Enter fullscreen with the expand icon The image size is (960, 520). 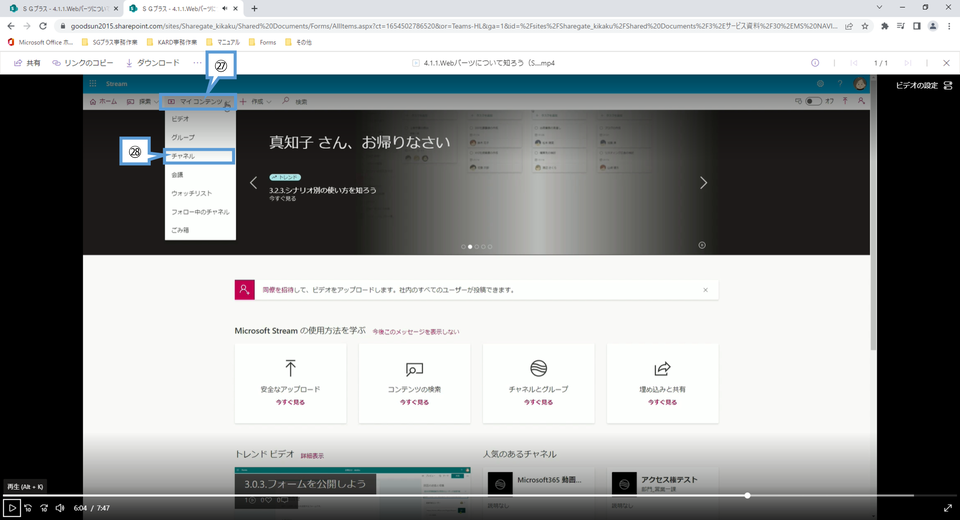click(x=948, y=508)
